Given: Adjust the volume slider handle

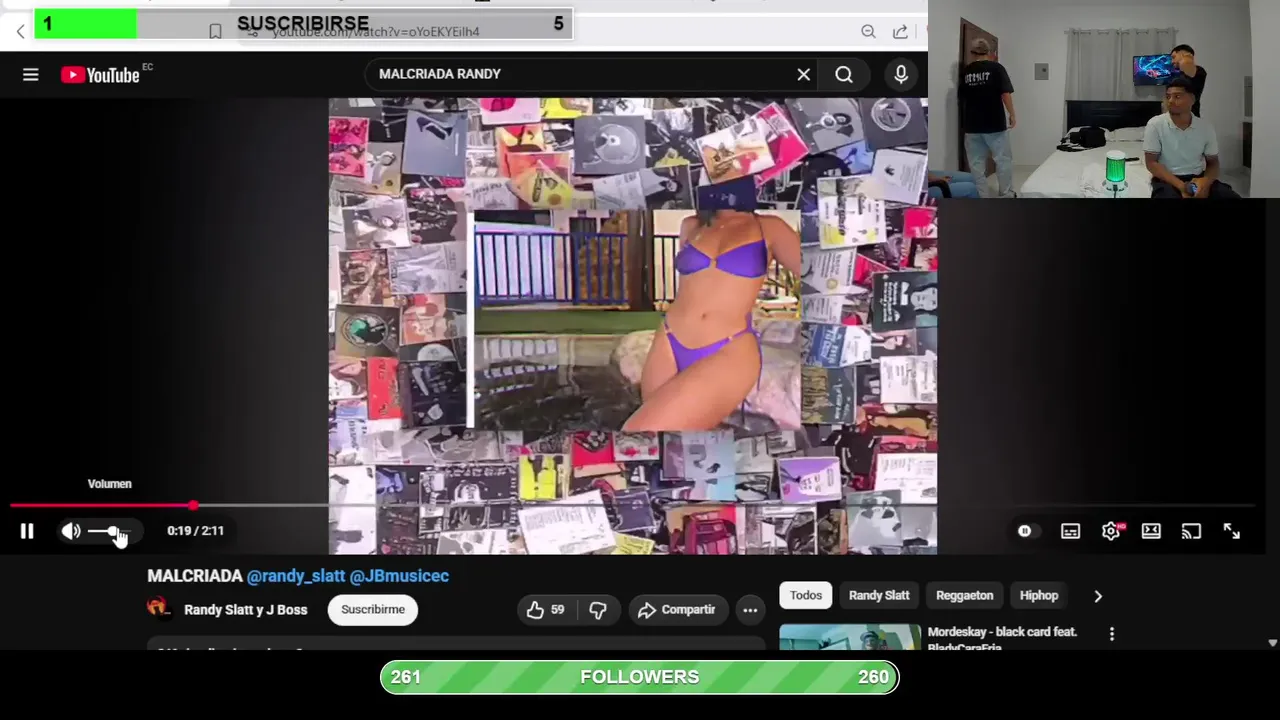Looking at the screenshot, I should 113,531.
